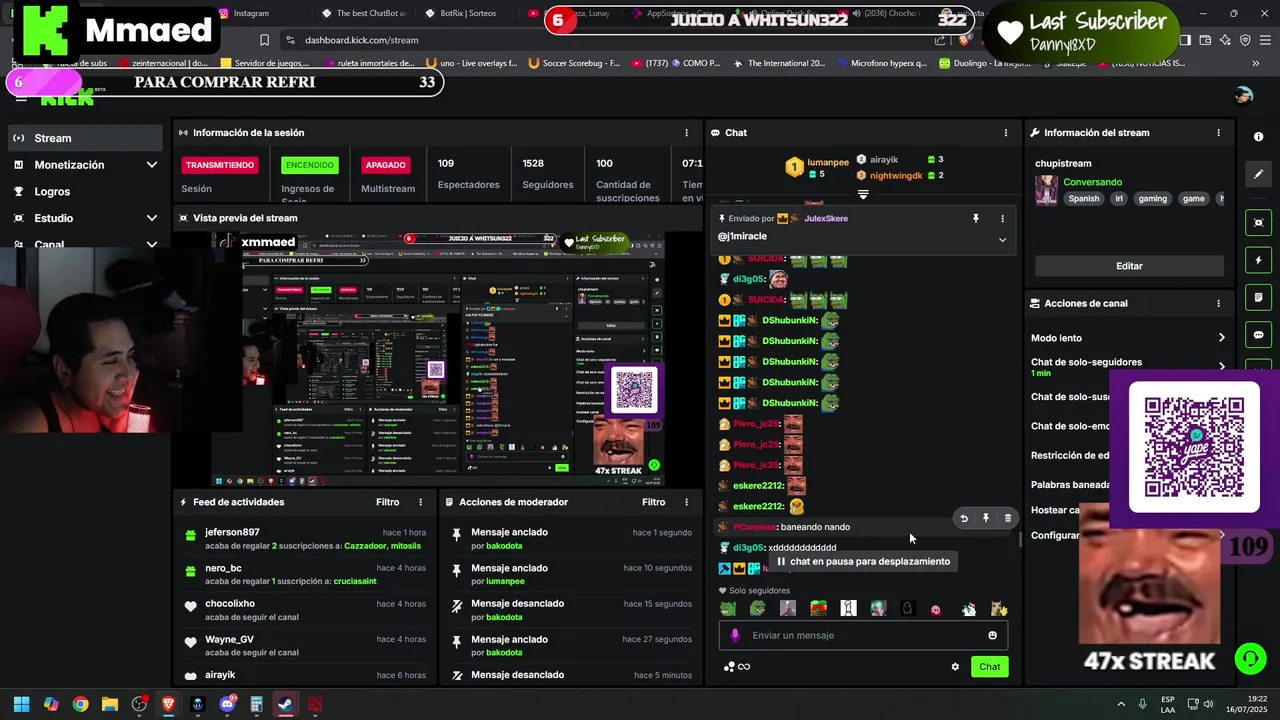
Task: Open Acciones de moderador three-dot menu
Action: click(x=686, y=502)
